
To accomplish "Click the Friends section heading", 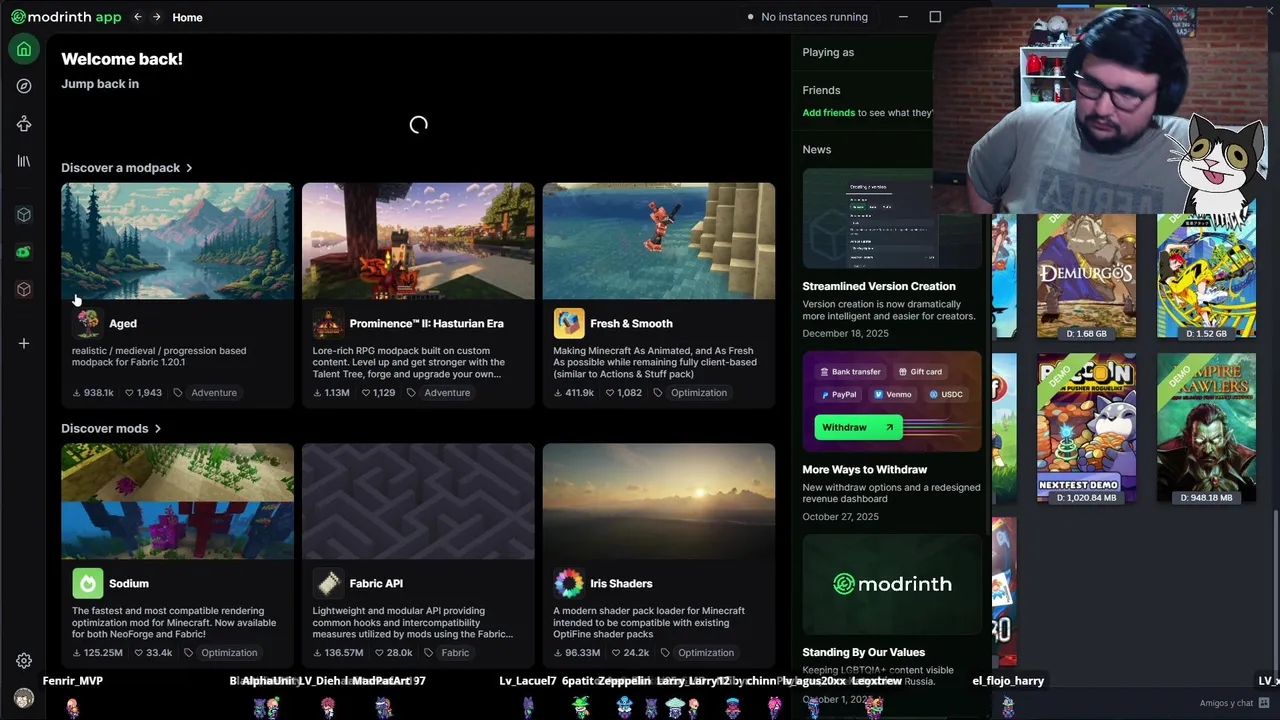I will pyautogui.click(x=821, y=90).
